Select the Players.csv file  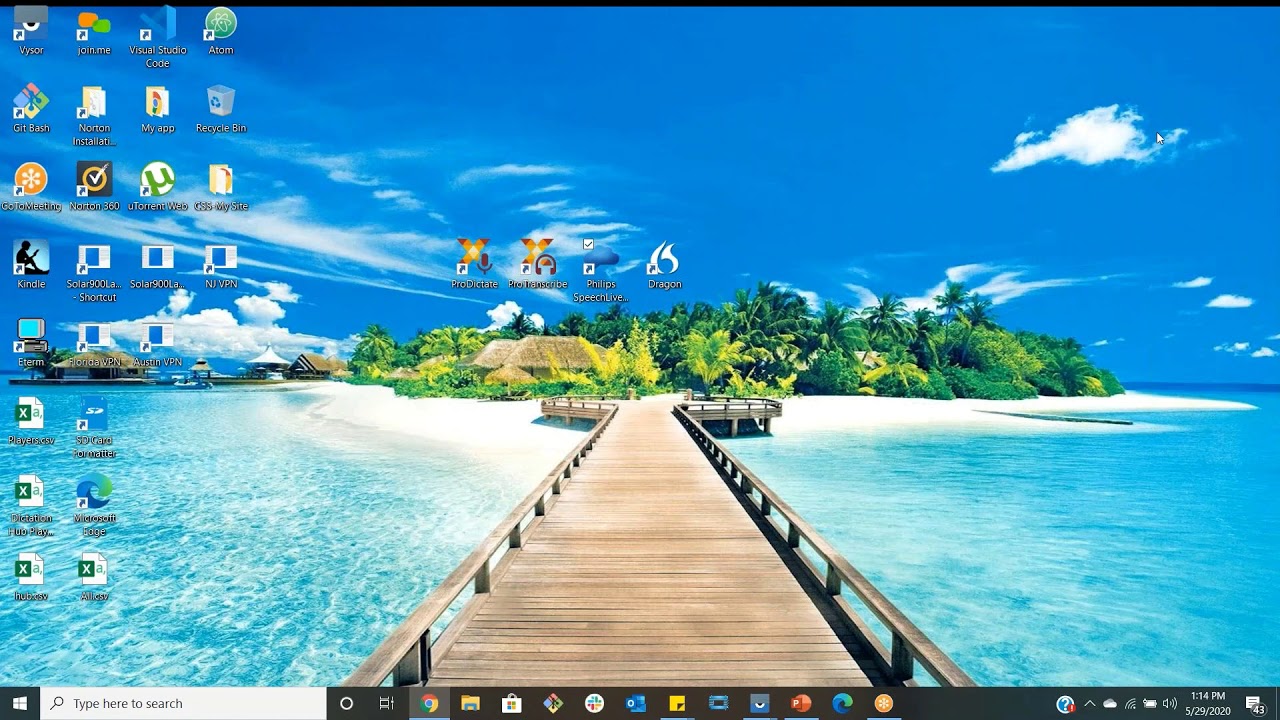pyautogui.click(x=31, y=422)
